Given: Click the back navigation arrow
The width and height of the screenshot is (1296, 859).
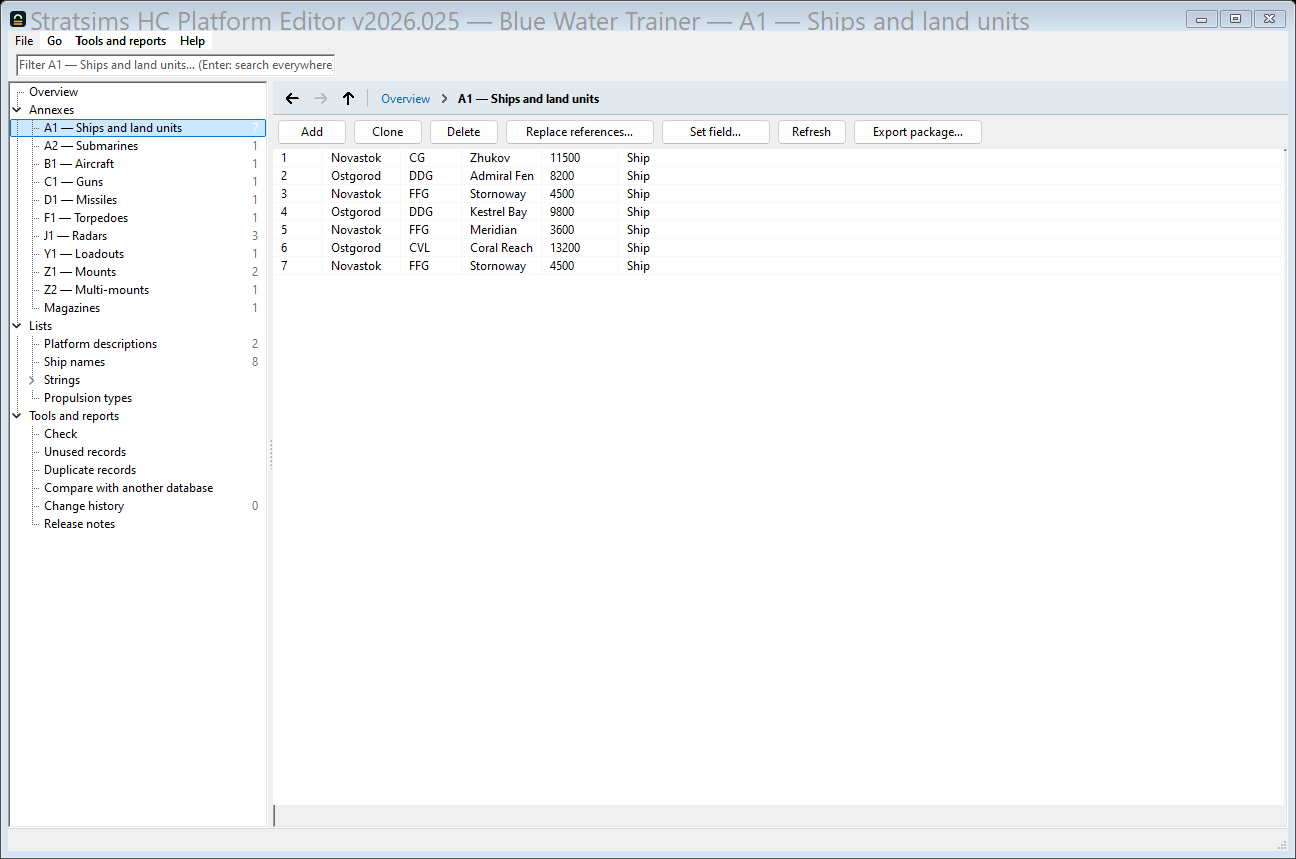Looking at the screenshot, I should click(292, 99).
